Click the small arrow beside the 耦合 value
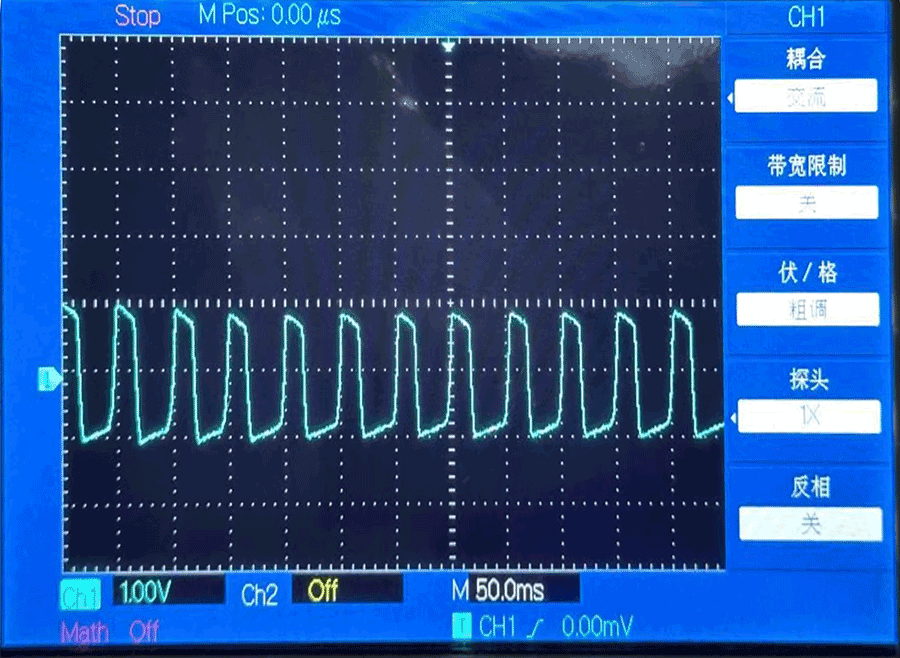The height and width of the screenshot is (658, 900). tap(730, 97)
